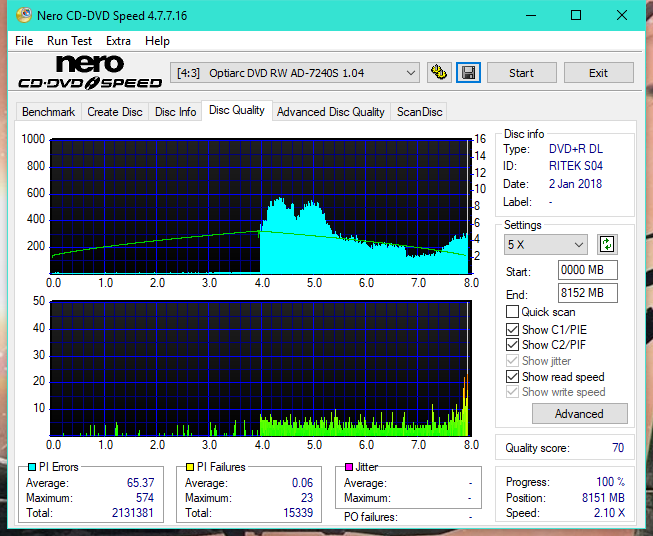Click PI Errors maximum 574 value
The image size is (653, 536).
[x=145, y=498]
